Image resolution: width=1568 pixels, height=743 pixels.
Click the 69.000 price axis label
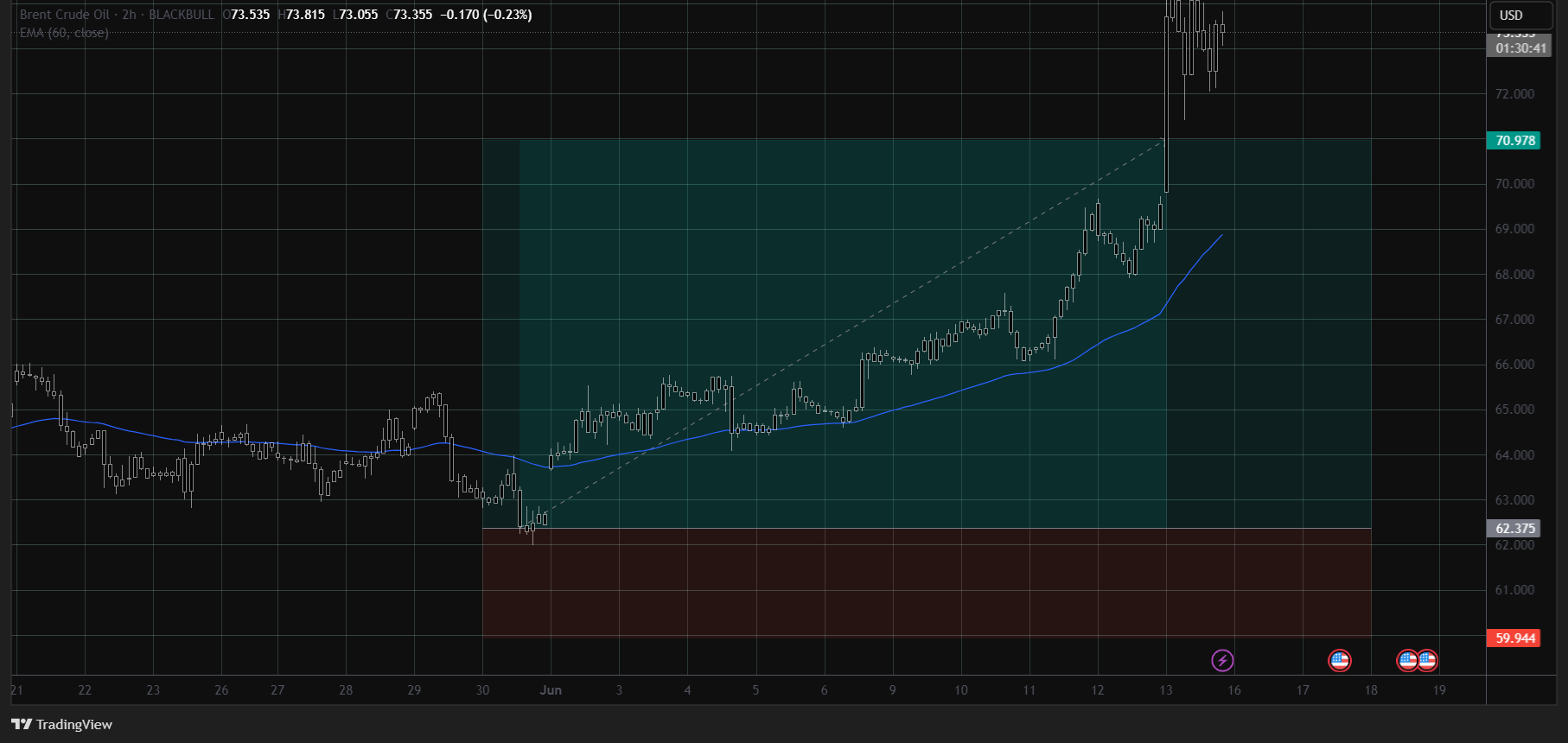coord(1514,229)
